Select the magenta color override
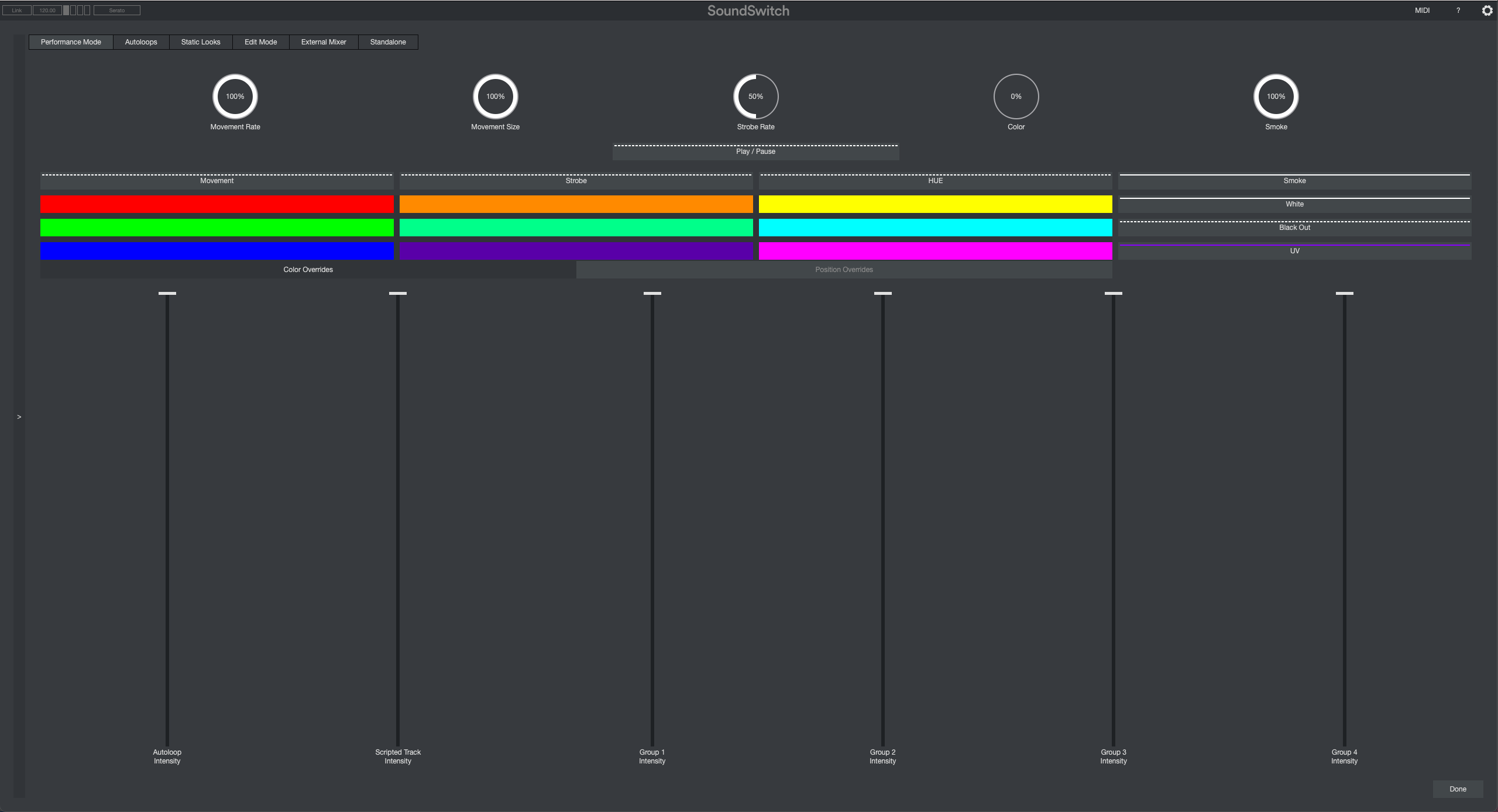 (936, 251)
